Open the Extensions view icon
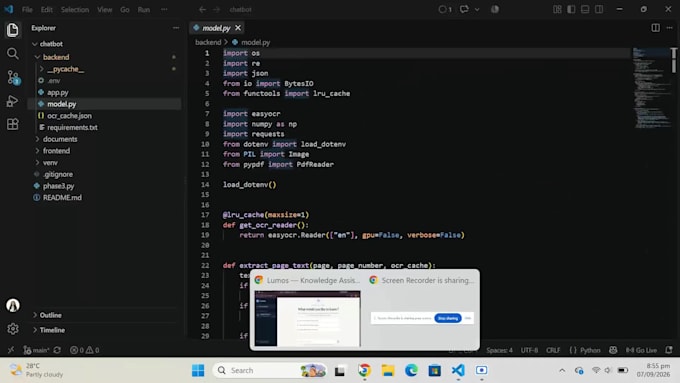The height and width of the screenshot is (383, 680). 13,124
